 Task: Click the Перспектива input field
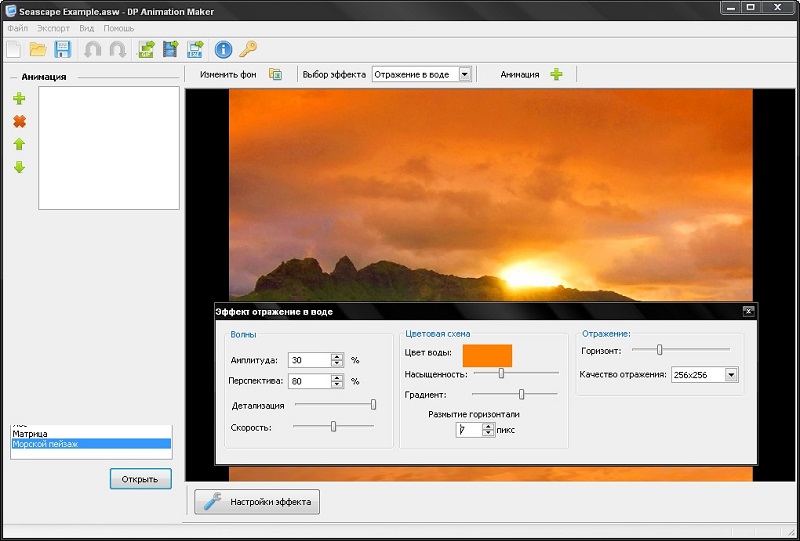(310, 381)
